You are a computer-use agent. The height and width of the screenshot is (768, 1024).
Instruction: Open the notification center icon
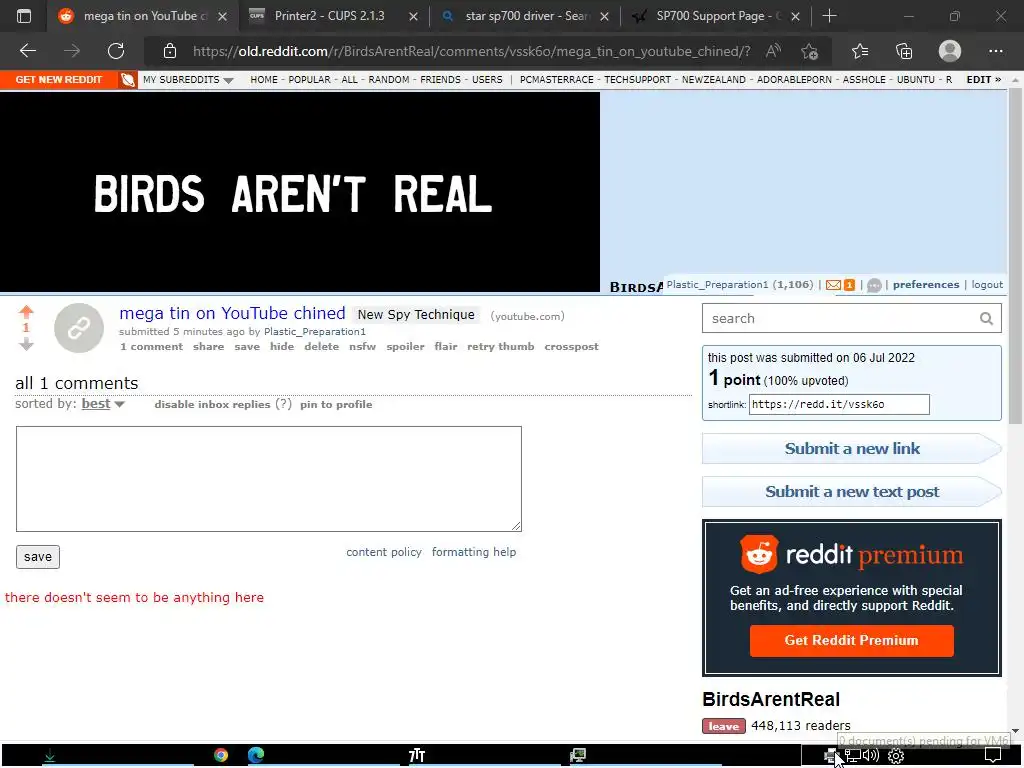993,756
